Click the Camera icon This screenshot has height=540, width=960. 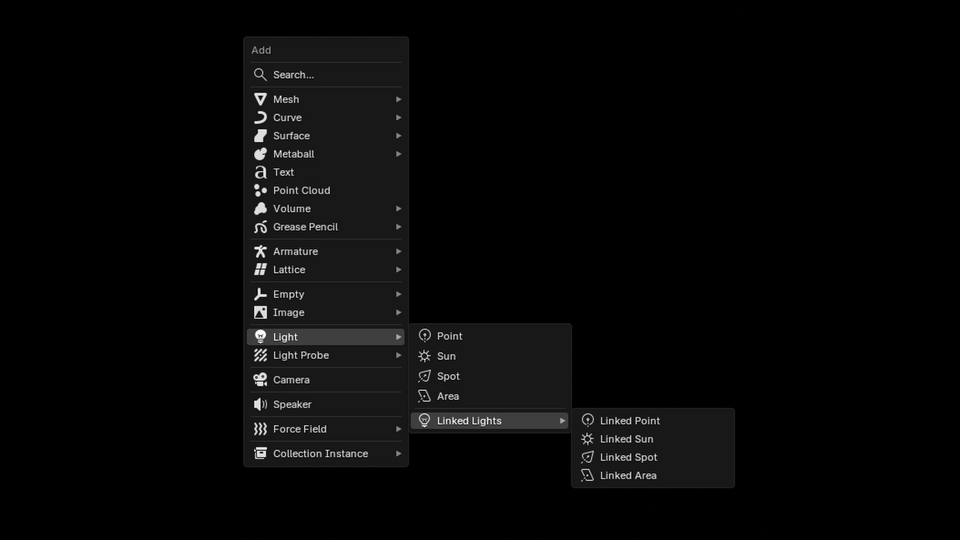click(x=260, y=380)
